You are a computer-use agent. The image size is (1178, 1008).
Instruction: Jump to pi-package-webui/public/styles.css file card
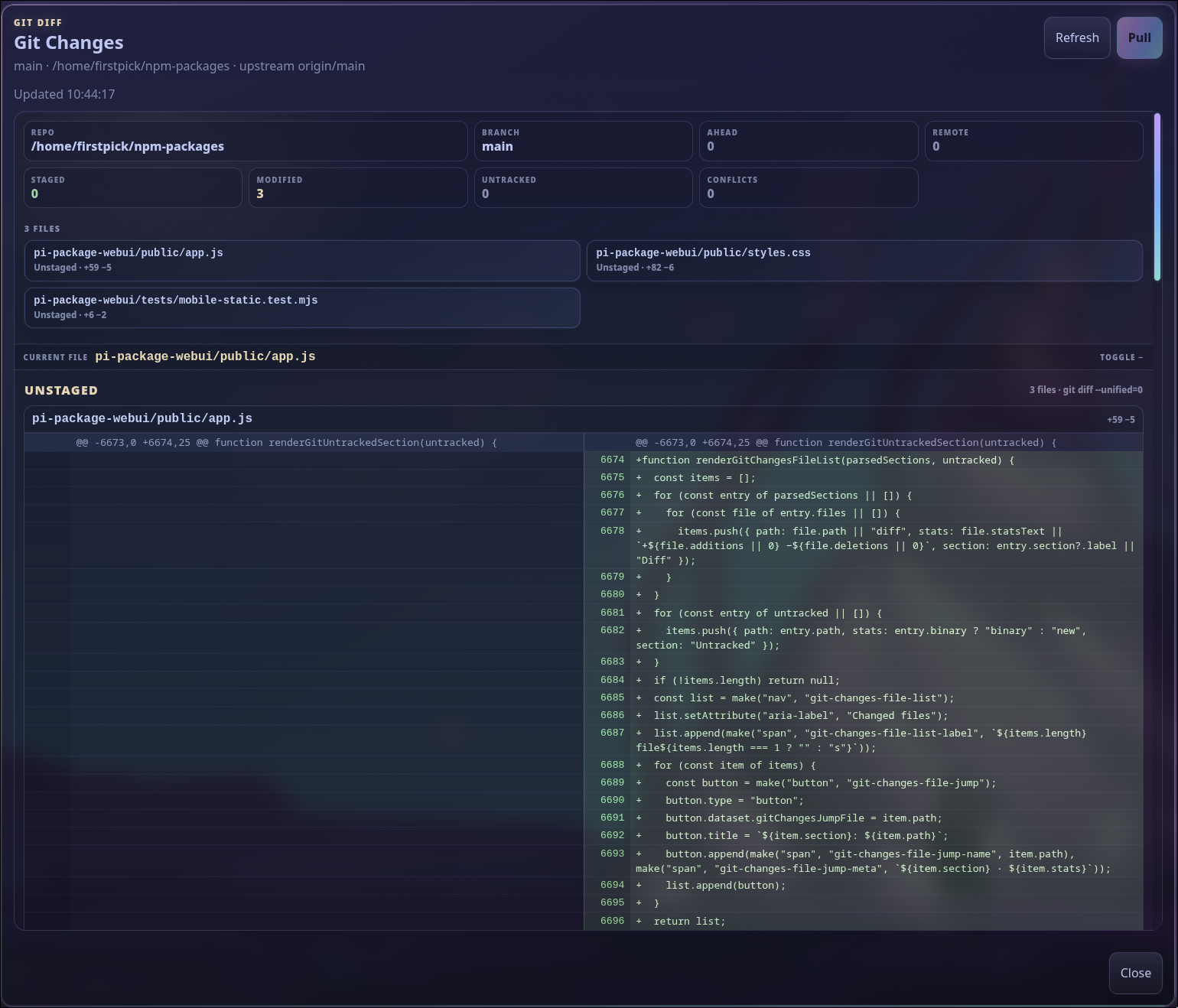pyautogui.click(x=864, y=260)
